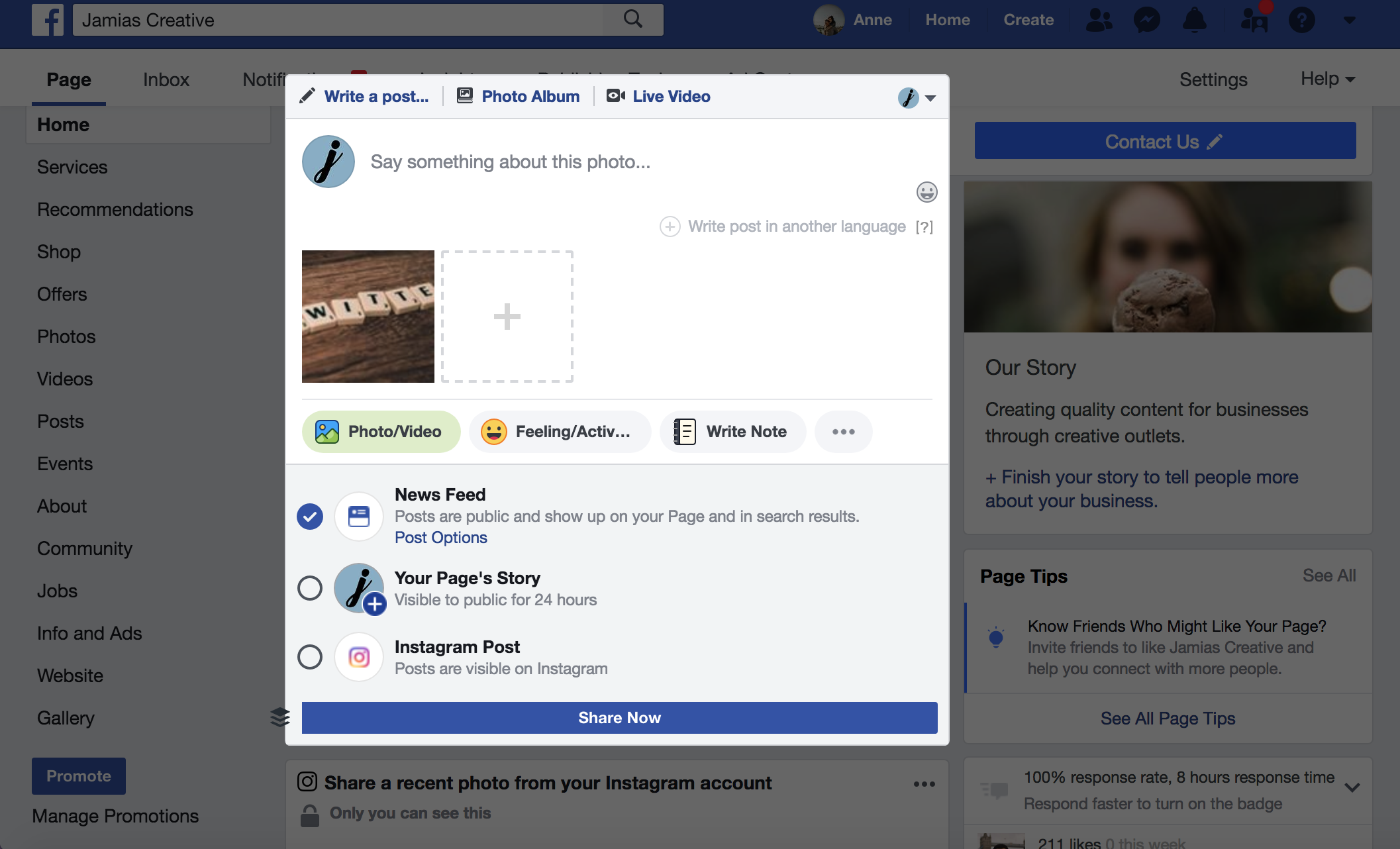Open the Notifications bell icon
Viewport: 1400px width, 849px height.
click(1195, 20)
